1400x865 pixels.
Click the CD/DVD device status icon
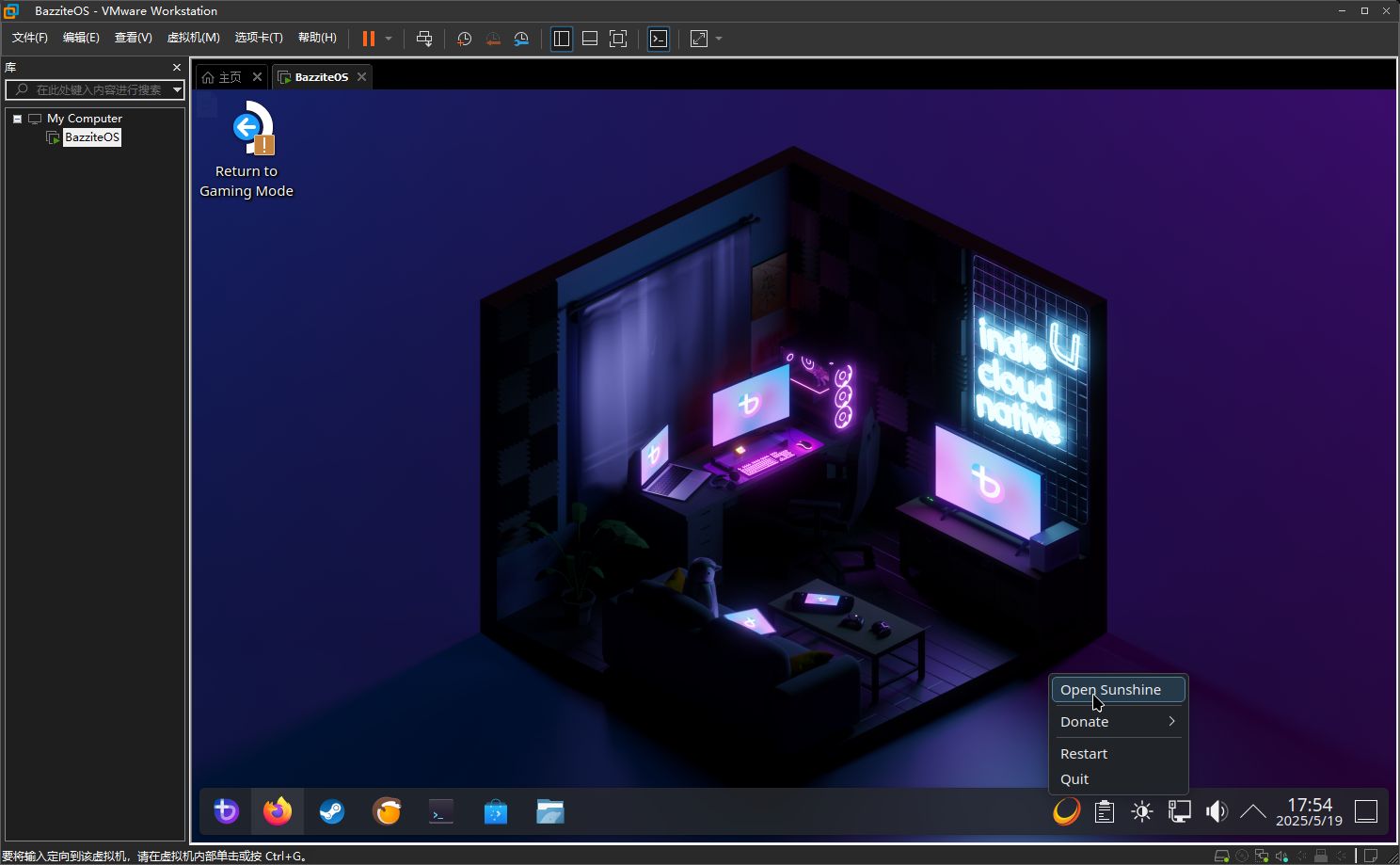click(1242, 856)
